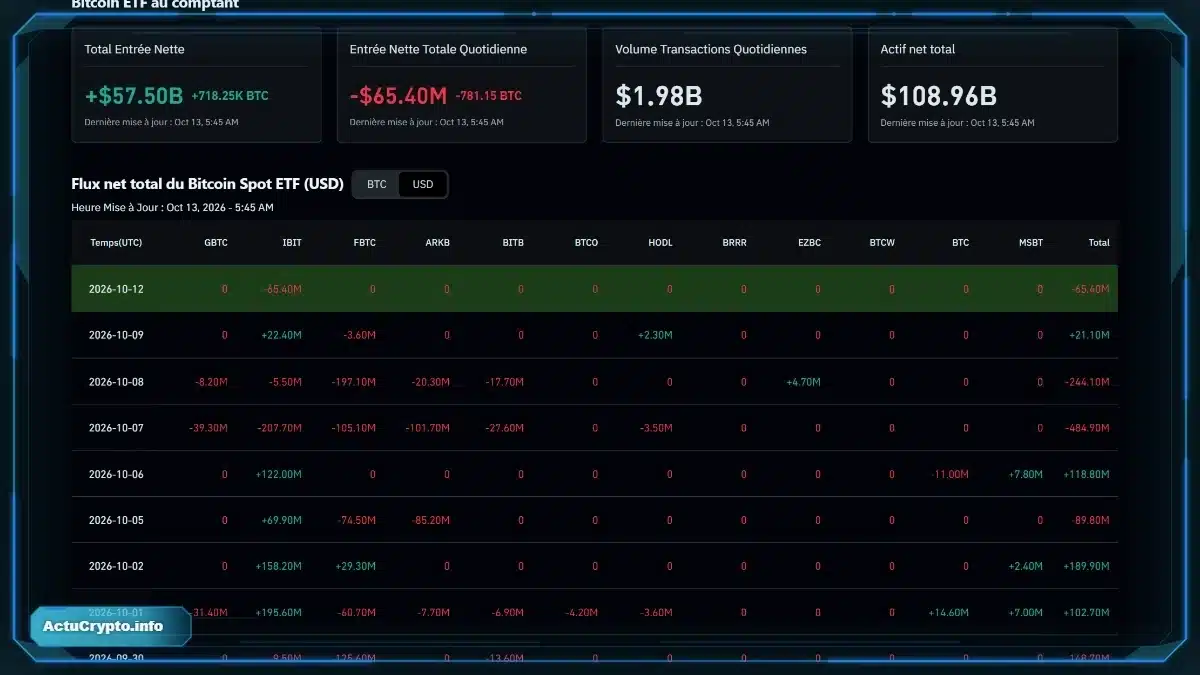Click the BTC column header in the table
The width and height of the screenshot is (1200, 675).
pos(960,243)
